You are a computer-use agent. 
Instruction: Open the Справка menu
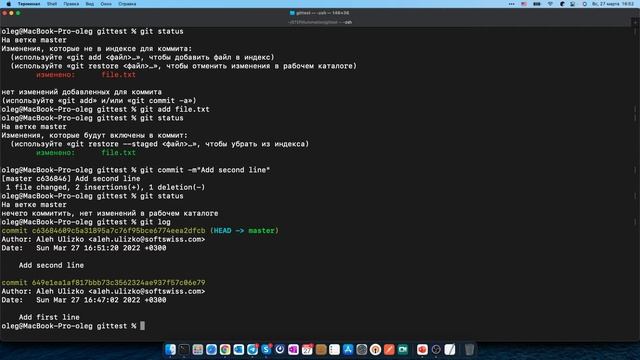127,4
